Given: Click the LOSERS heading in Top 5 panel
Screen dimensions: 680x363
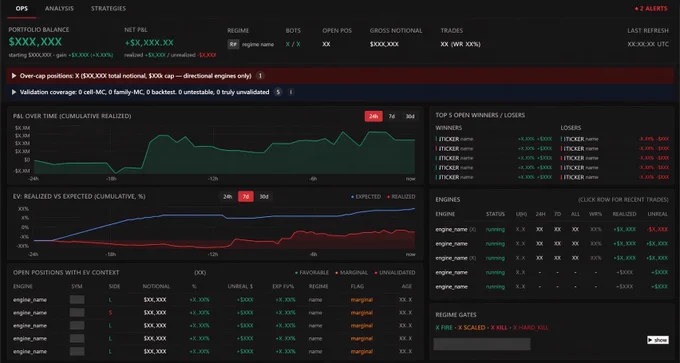Looking at the screenshot, I should click(x=571, y=128).
